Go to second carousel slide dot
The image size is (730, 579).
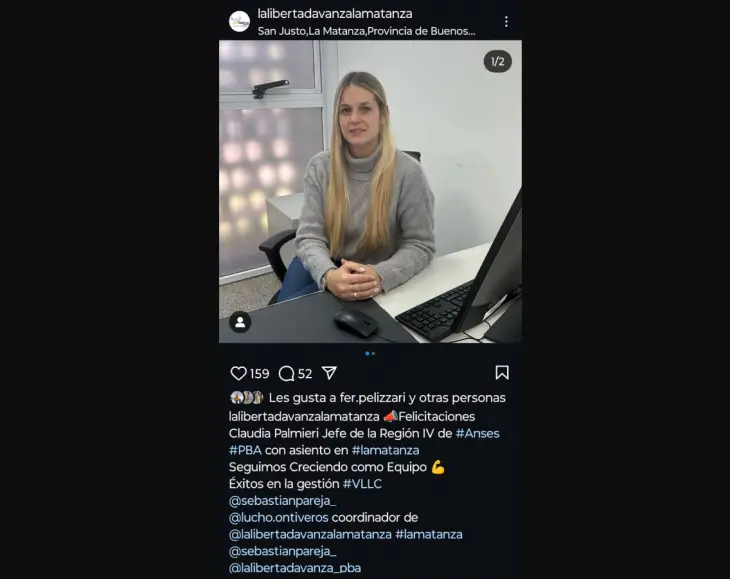click(x=373, y=354)
